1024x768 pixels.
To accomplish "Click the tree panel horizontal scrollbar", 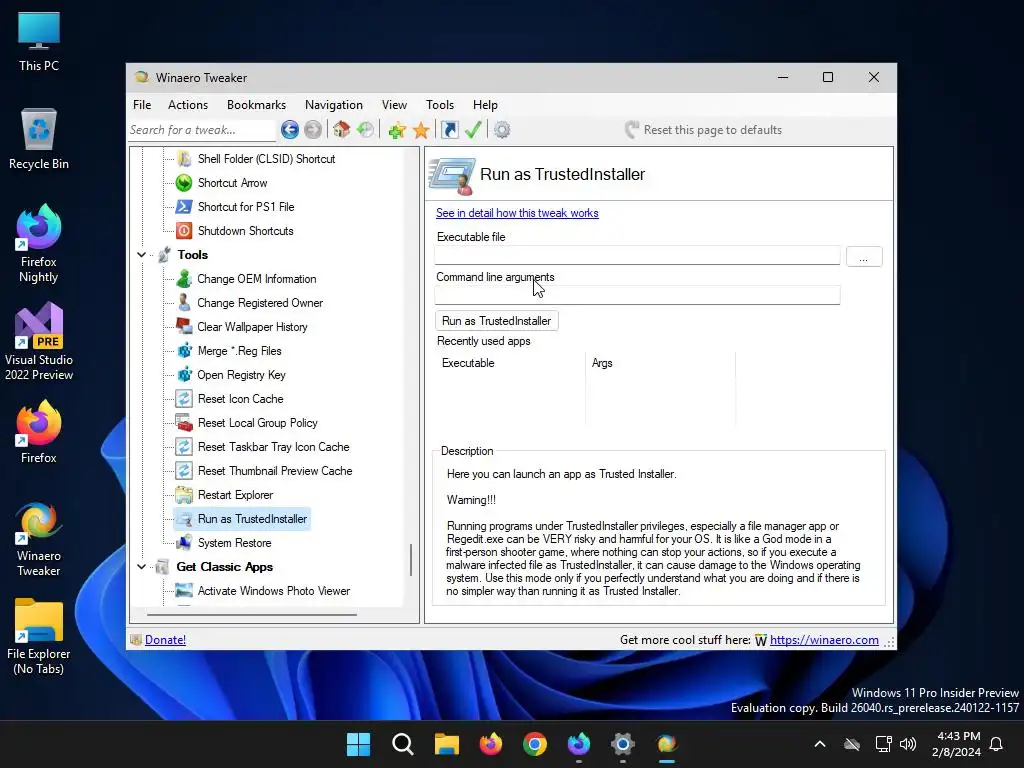I will click(252, 615).
